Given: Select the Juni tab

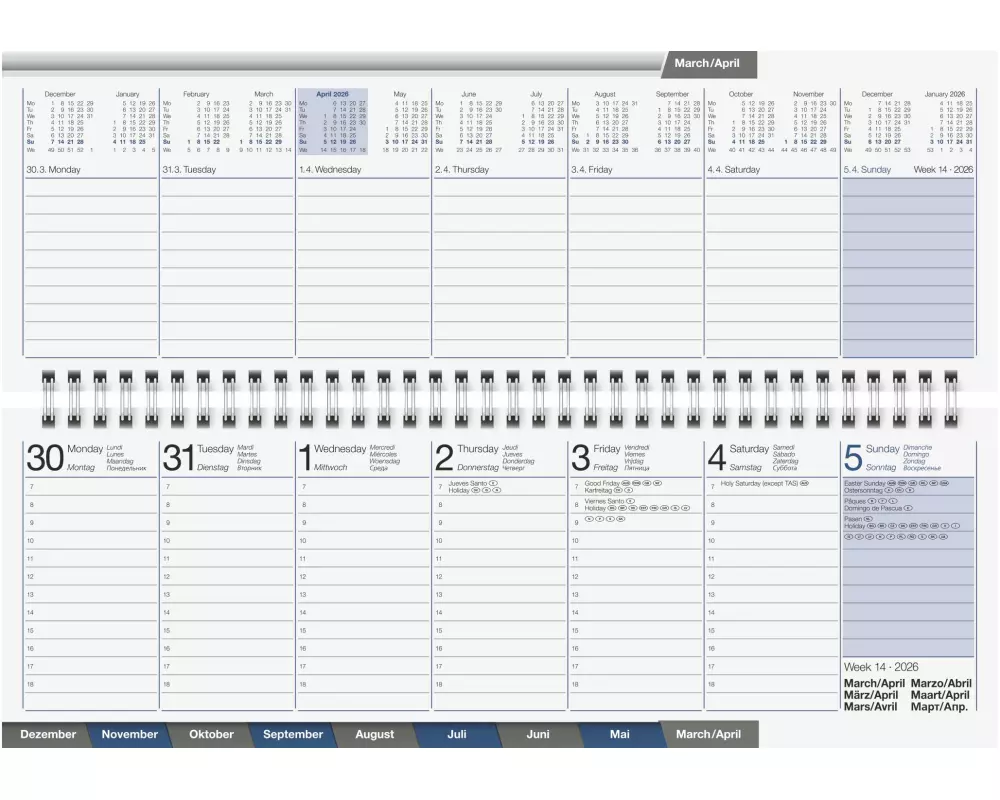Looking at the screenshot, I should (x=538, y=734).
